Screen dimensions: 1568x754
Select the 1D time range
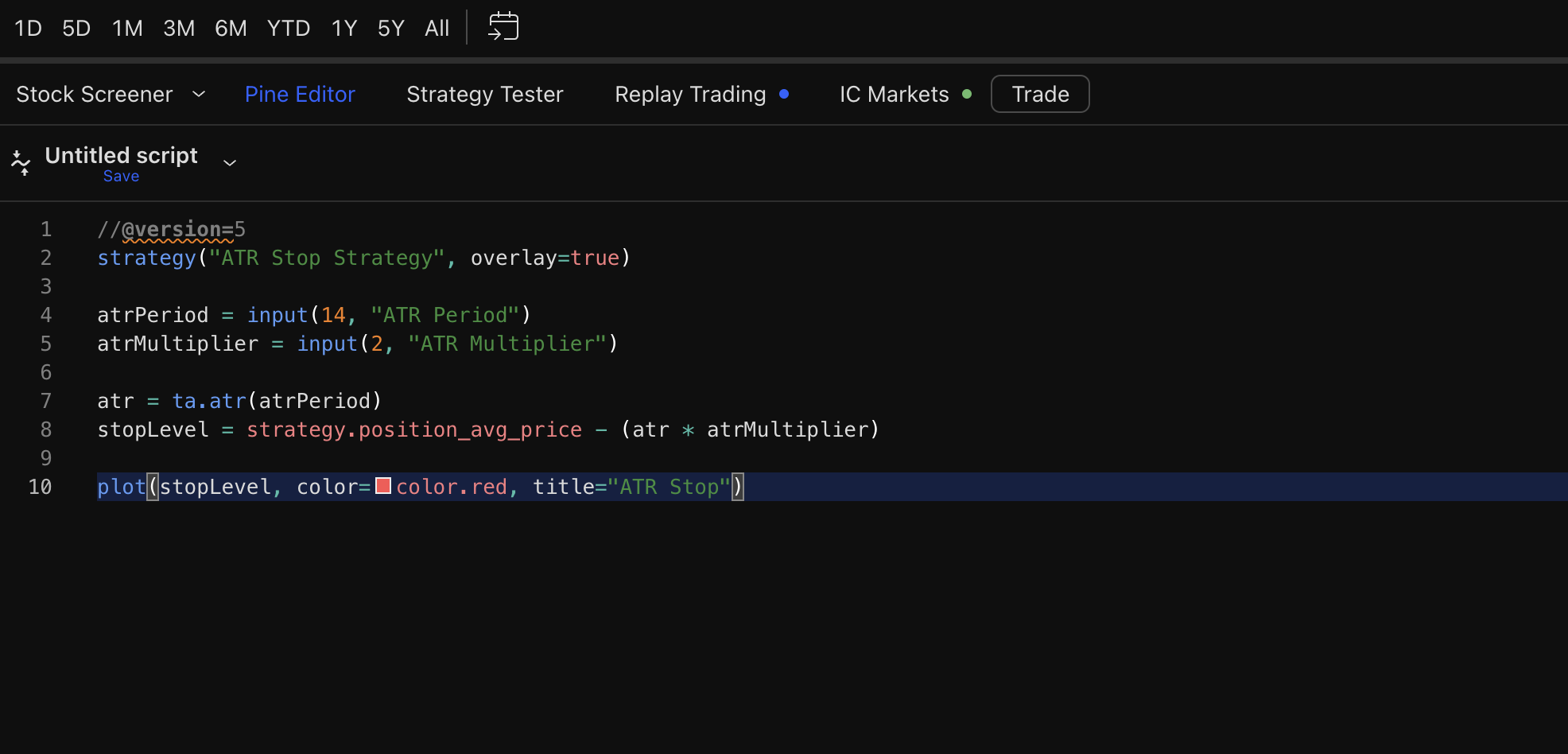[28, 29]
